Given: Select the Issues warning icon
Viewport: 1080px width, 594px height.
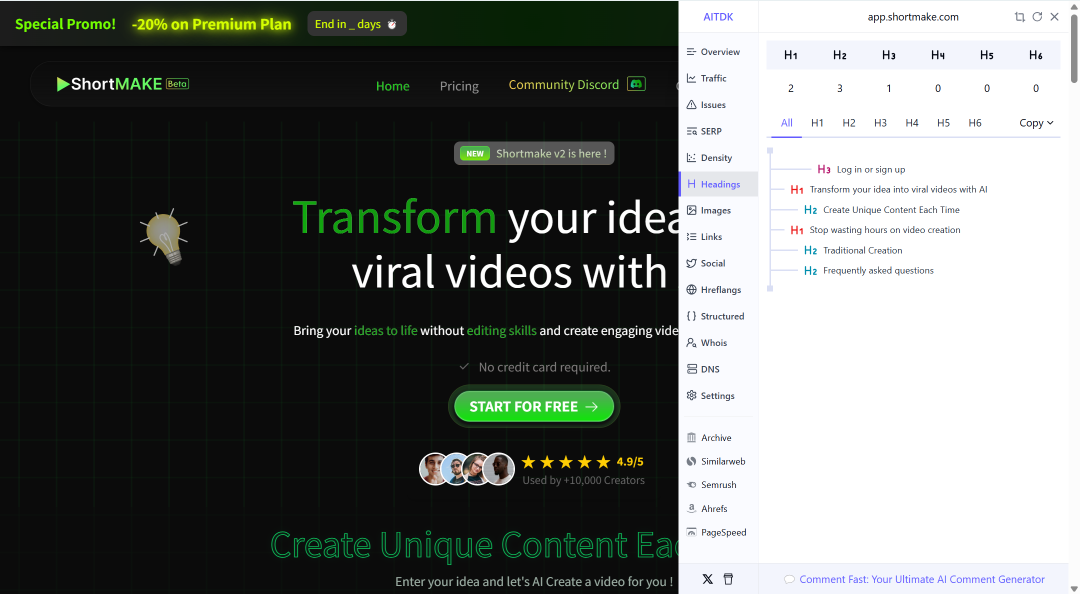Looking at the screenshot, I should (x=692, y=105).
